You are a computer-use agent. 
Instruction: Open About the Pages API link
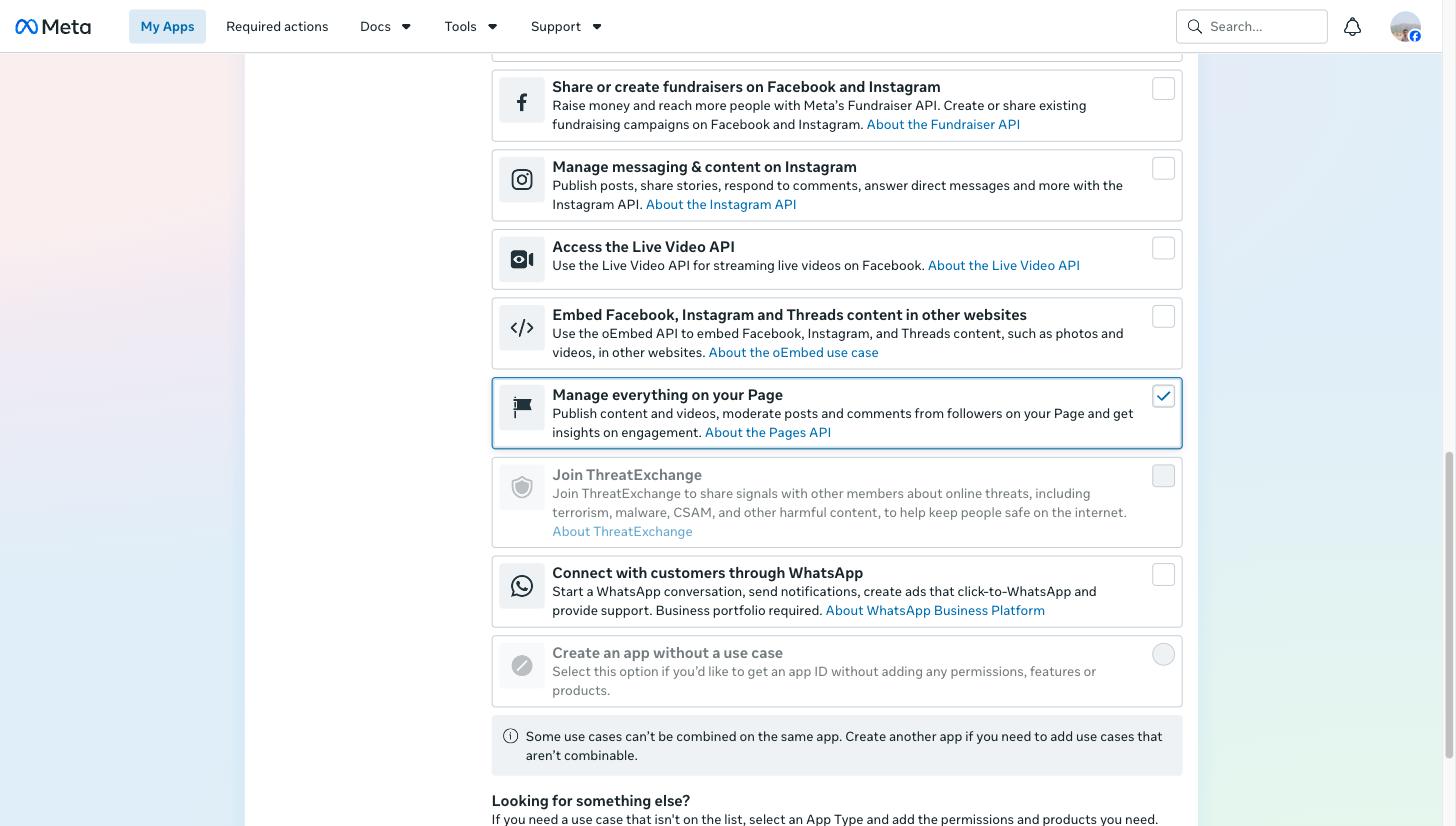tap(768, 433)
